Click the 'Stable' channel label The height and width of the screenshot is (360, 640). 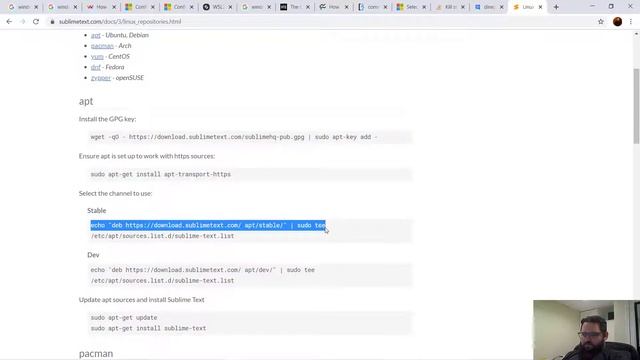tap(97, 211)
